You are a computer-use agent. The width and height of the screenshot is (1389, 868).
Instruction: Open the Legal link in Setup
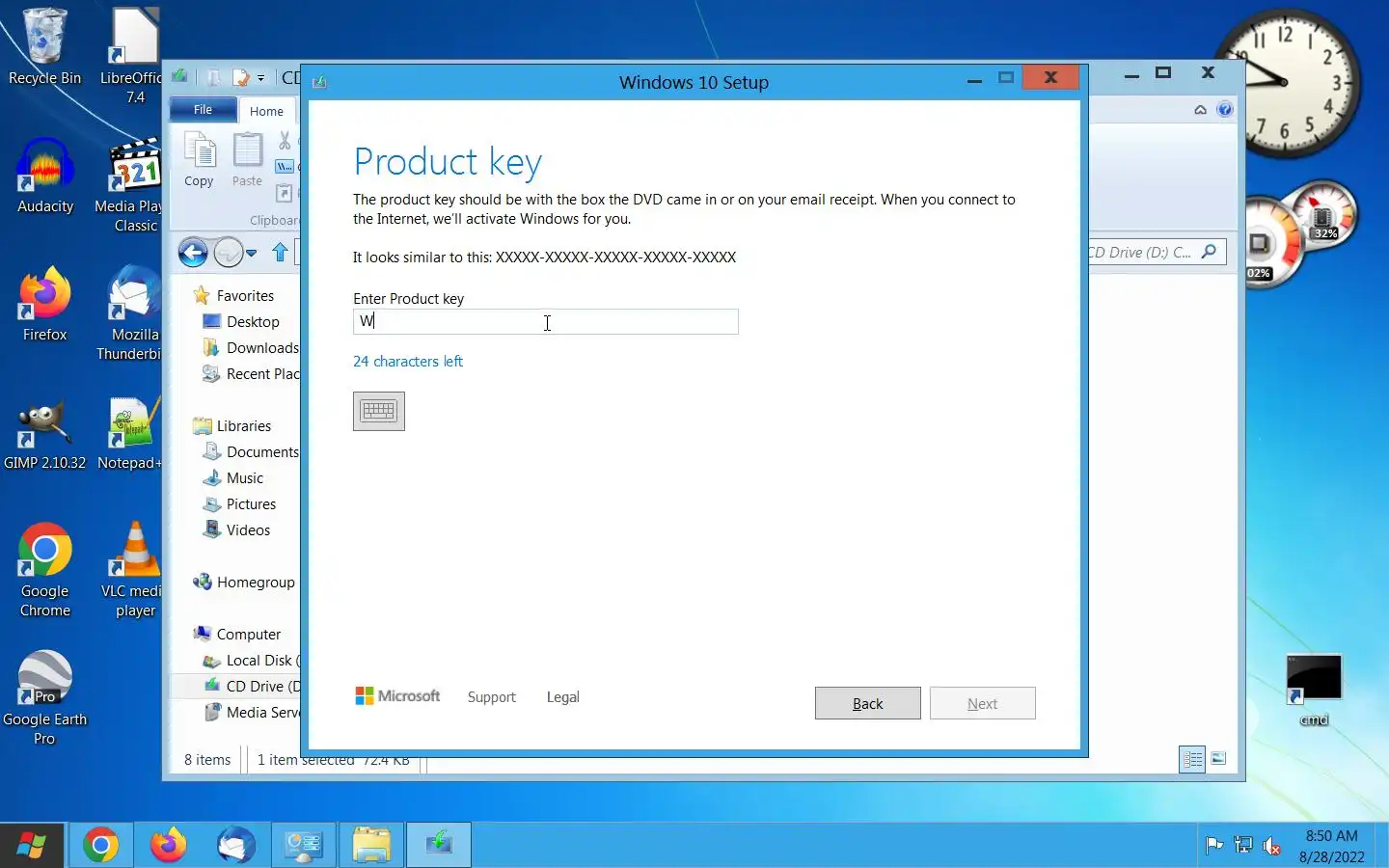coord(562,696)
